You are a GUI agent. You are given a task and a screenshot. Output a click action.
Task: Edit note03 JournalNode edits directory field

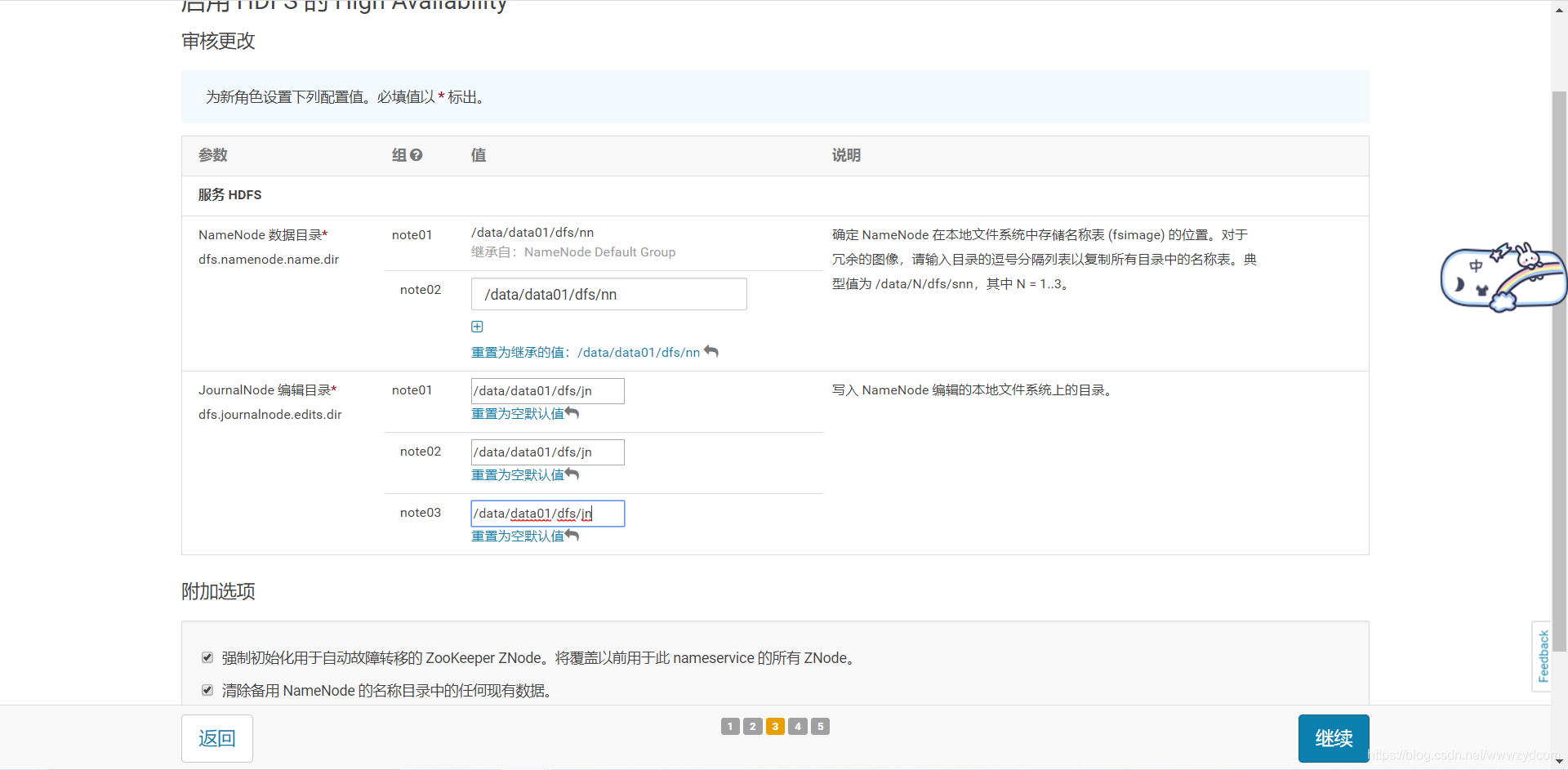coord(548,514)
